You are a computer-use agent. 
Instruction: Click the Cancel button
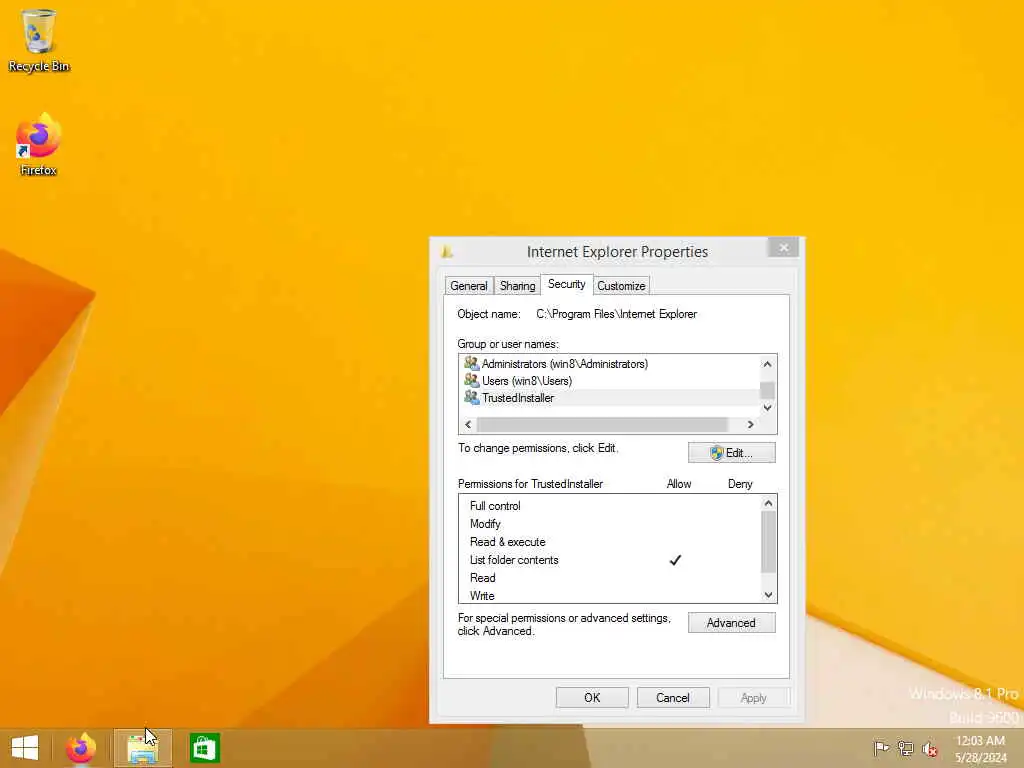673,697
